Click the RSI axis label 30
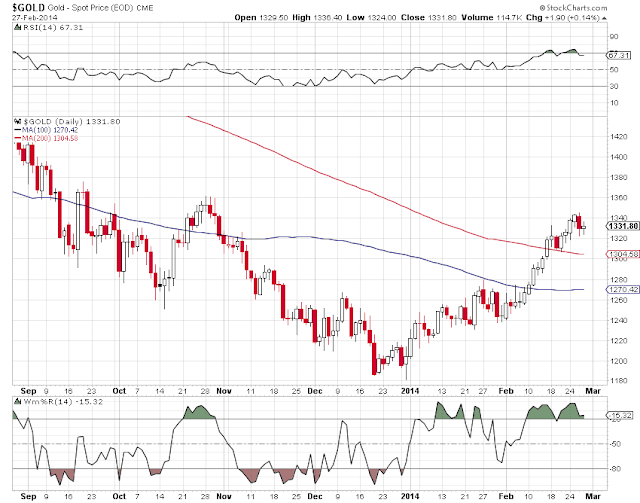This screenshot has width=640, height=503. coord(613,86)
